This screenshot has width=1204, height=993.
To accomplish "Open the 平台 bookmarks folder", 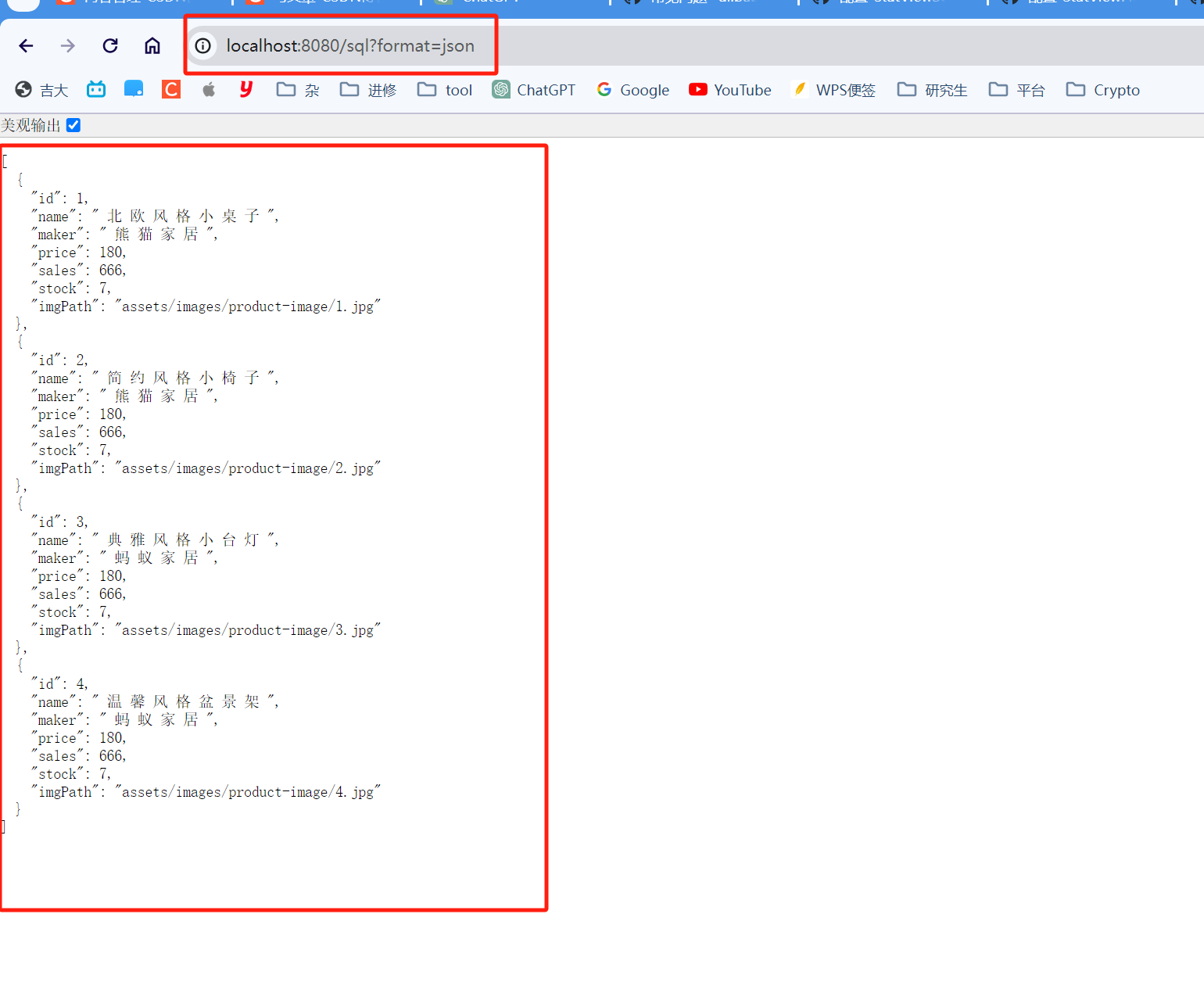I will [x=1017, y=90].
